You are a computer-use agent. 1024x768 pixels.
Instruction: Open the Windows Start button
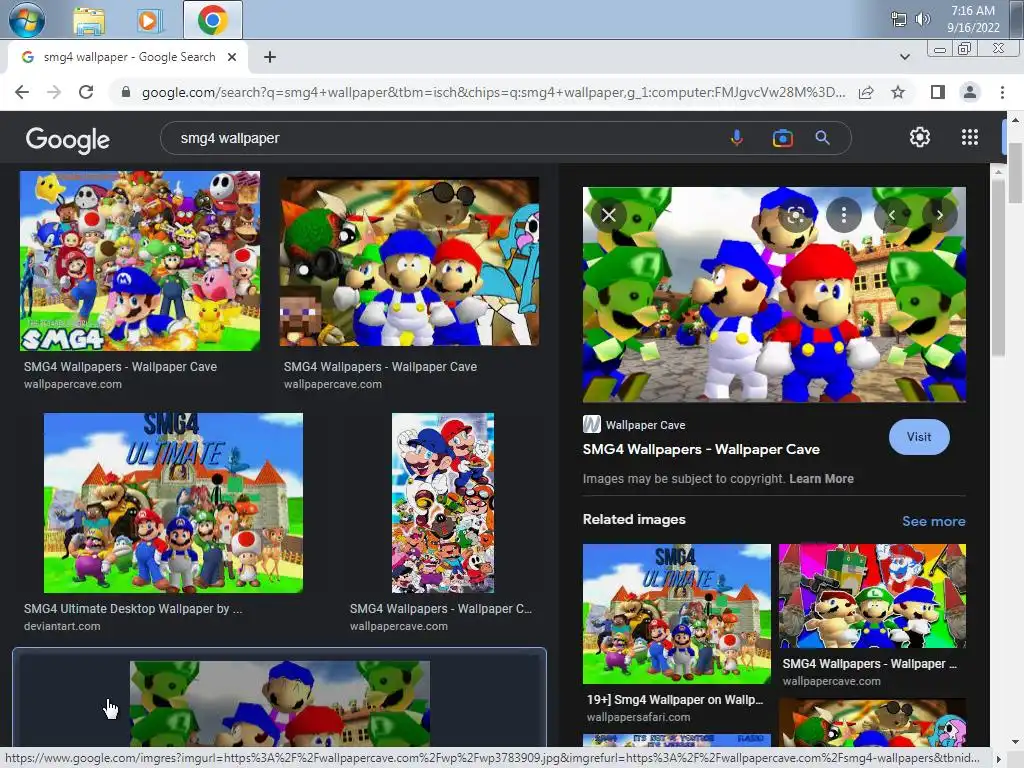[27, 20]
